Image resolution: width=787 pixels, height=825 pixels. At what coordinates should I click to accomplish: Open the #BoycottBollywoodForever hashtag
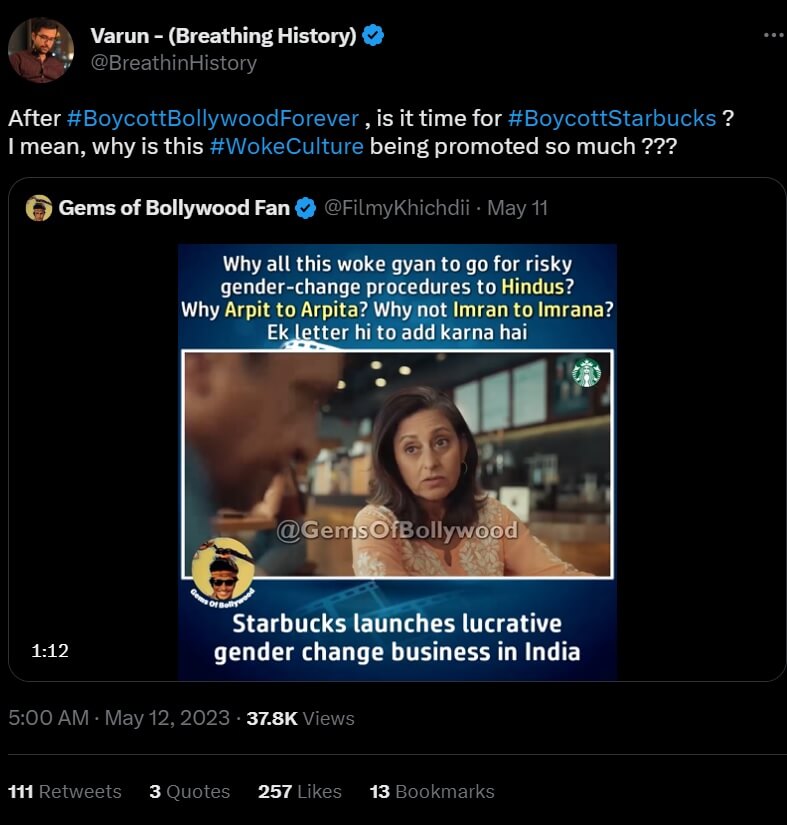pos(212,118)
